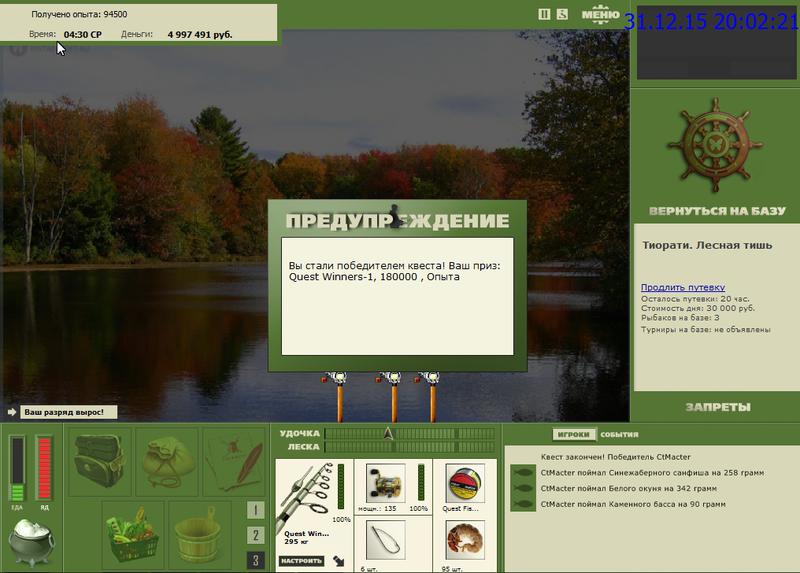Viewport: 800px width, 573px height.
Task: Switch to rod setup 3
Action: pos(256,561)
